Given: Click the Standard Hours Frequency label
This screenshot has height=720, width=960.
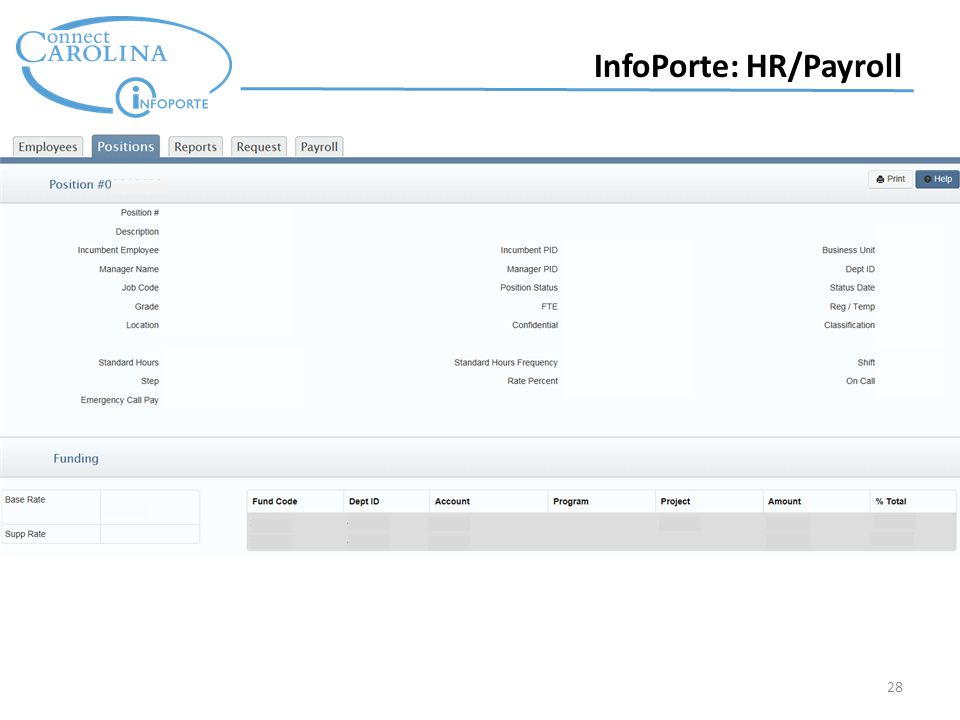Looking at the screenshot, I should tap(506, 362).
